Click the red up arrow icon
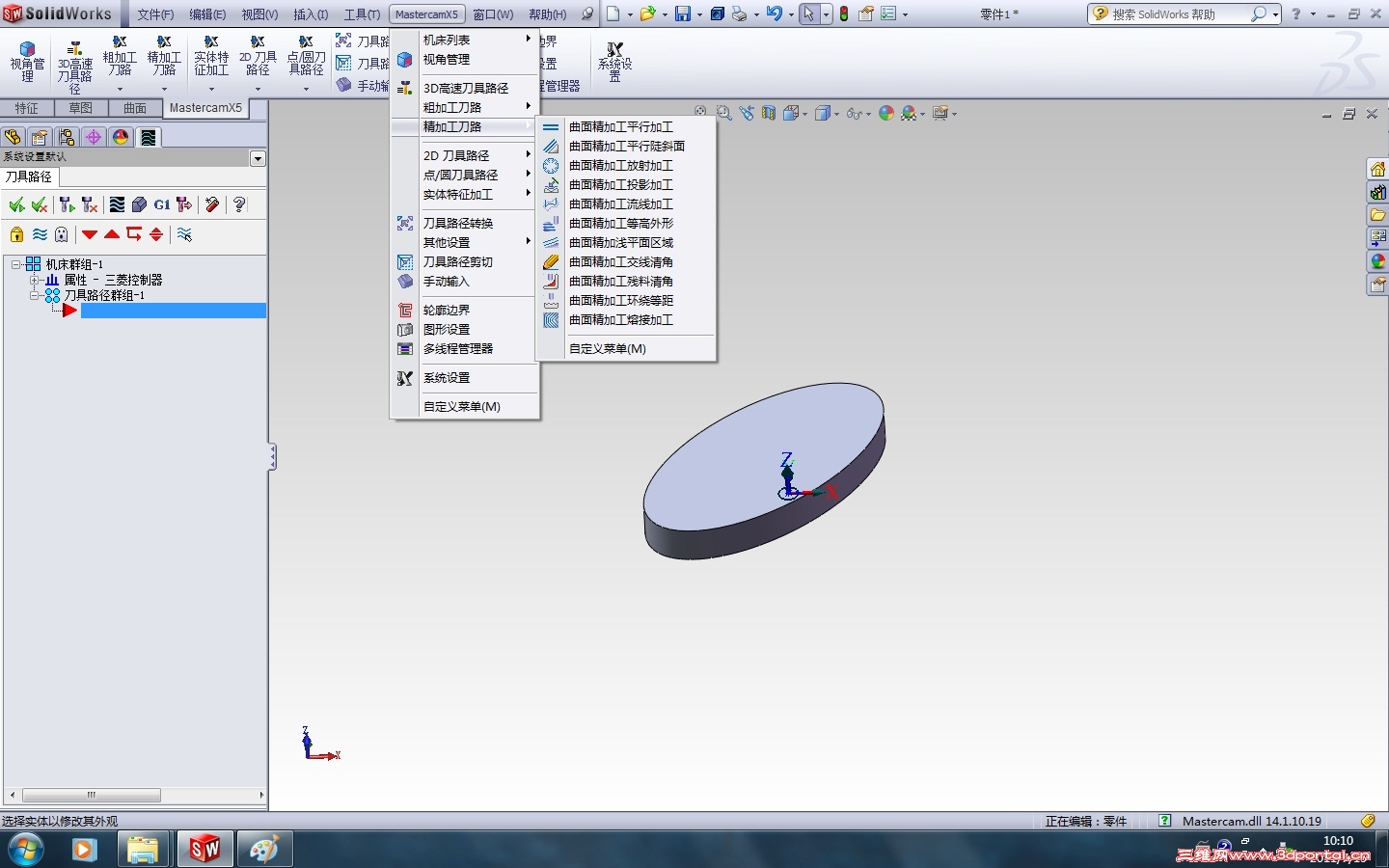 pyautogui.click(x=112, y=234)
